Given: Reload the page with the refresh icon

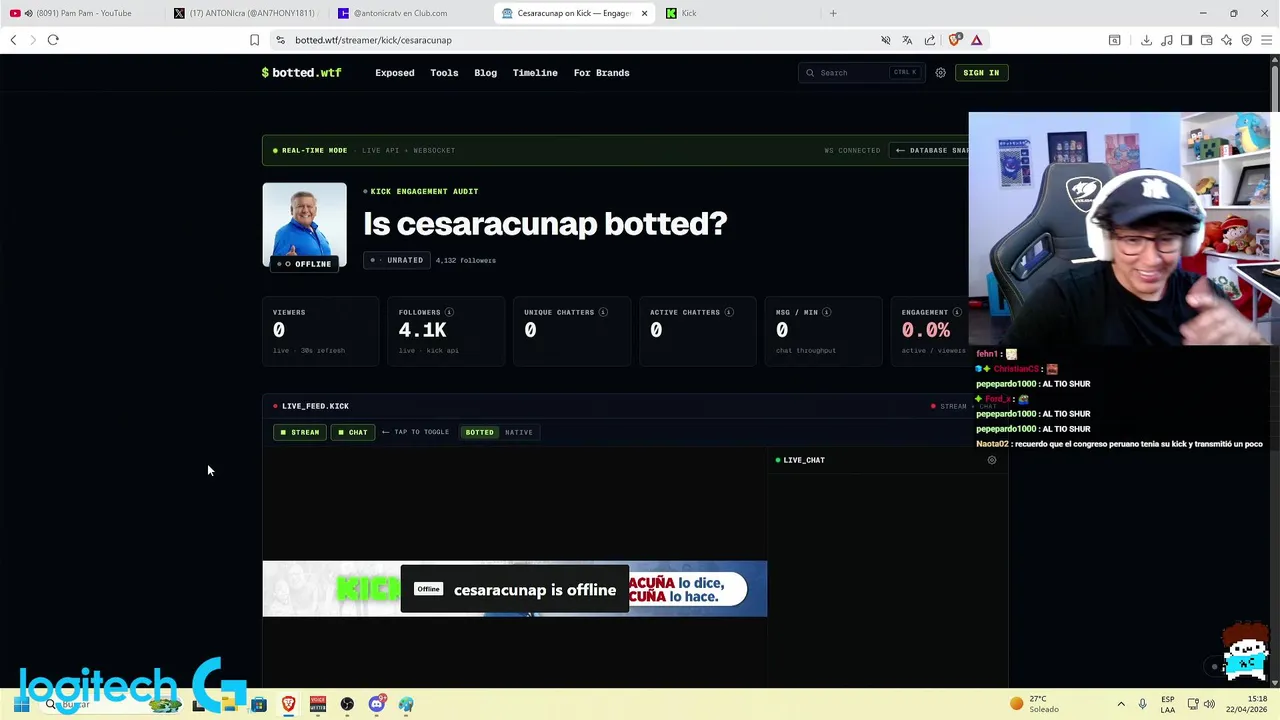Looking at the screenshot, I should tap(53, 40).
